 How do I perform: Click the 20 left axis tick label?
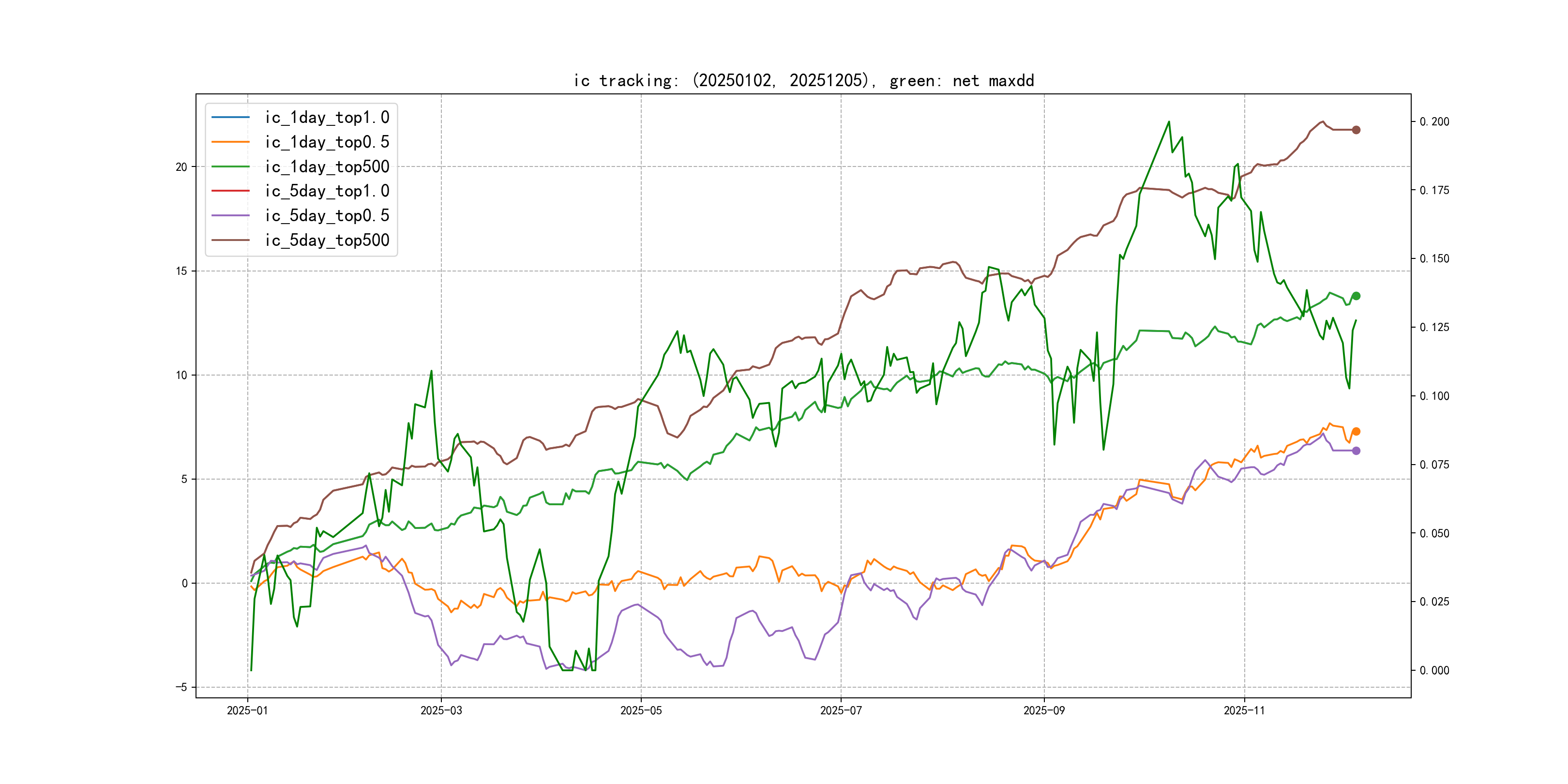pyautogui.click(x=181, y=167)
